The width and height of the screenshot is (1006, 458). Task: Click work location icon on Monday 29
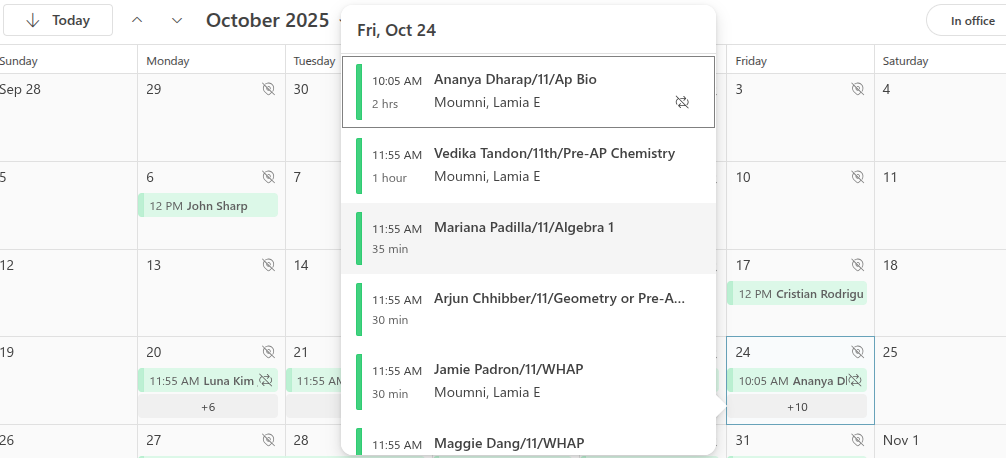268,89
